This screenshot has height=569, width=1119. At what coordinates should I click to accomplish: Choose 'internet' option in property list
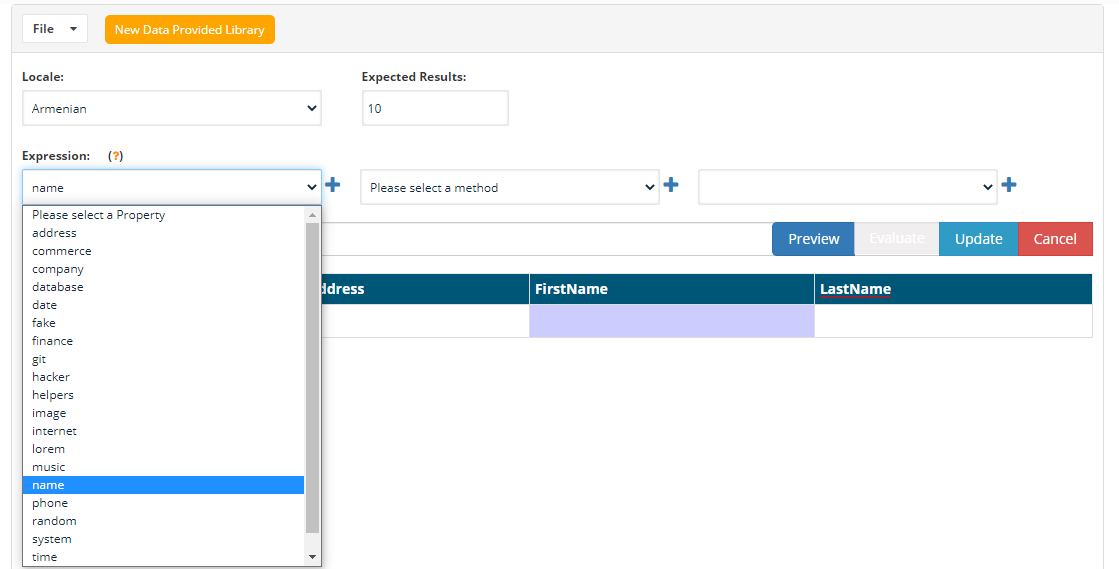pyautogui.click(x=54, y=431)
